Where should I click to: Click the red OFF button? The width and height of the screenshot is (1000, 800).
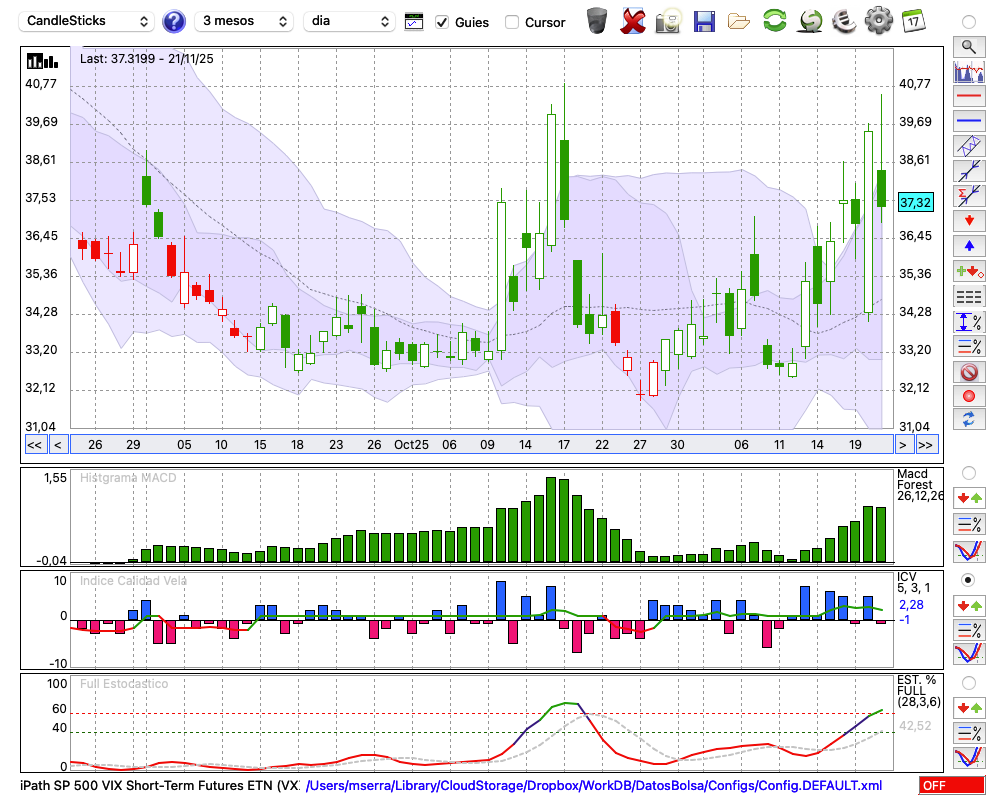pos(952,786)
